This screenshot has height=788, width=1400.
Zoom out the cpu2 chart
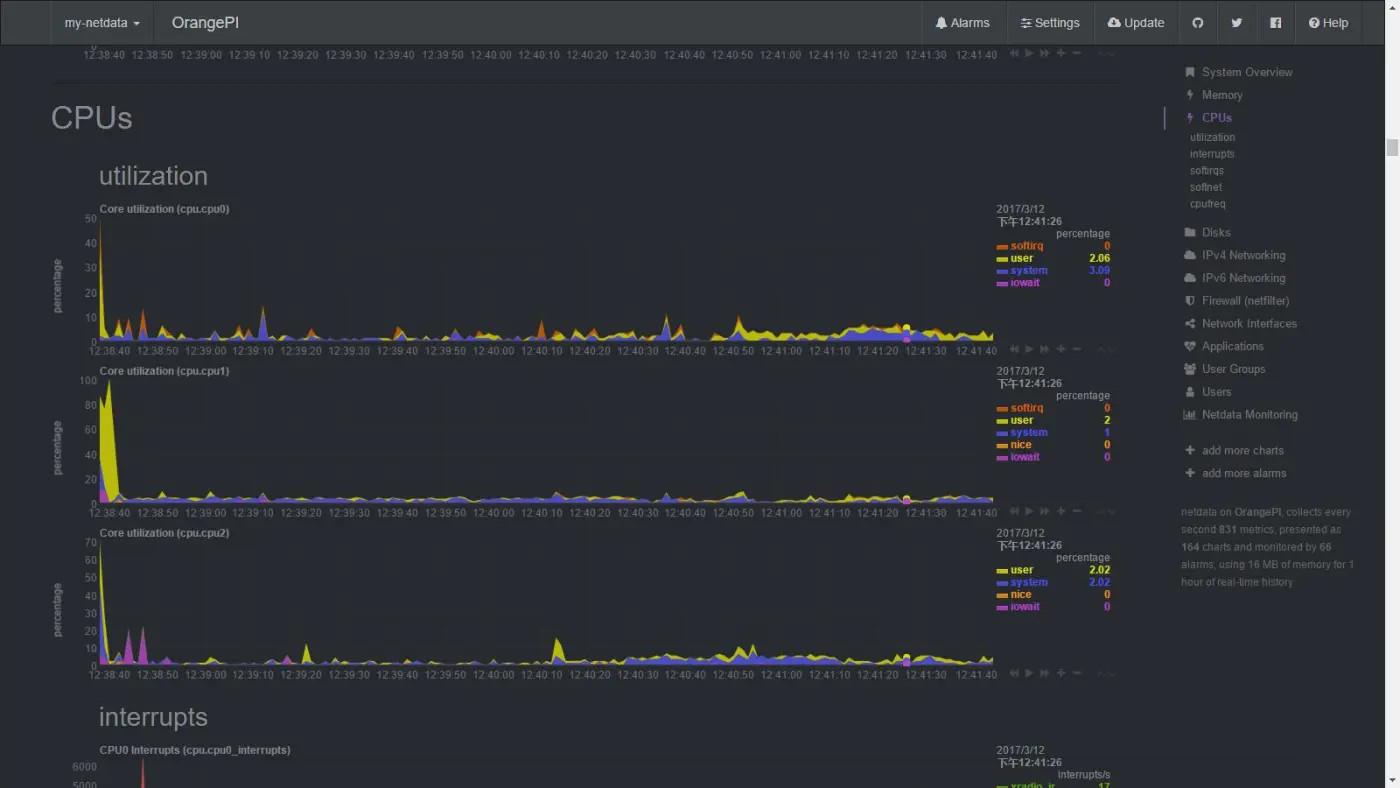click(1077, 673)
